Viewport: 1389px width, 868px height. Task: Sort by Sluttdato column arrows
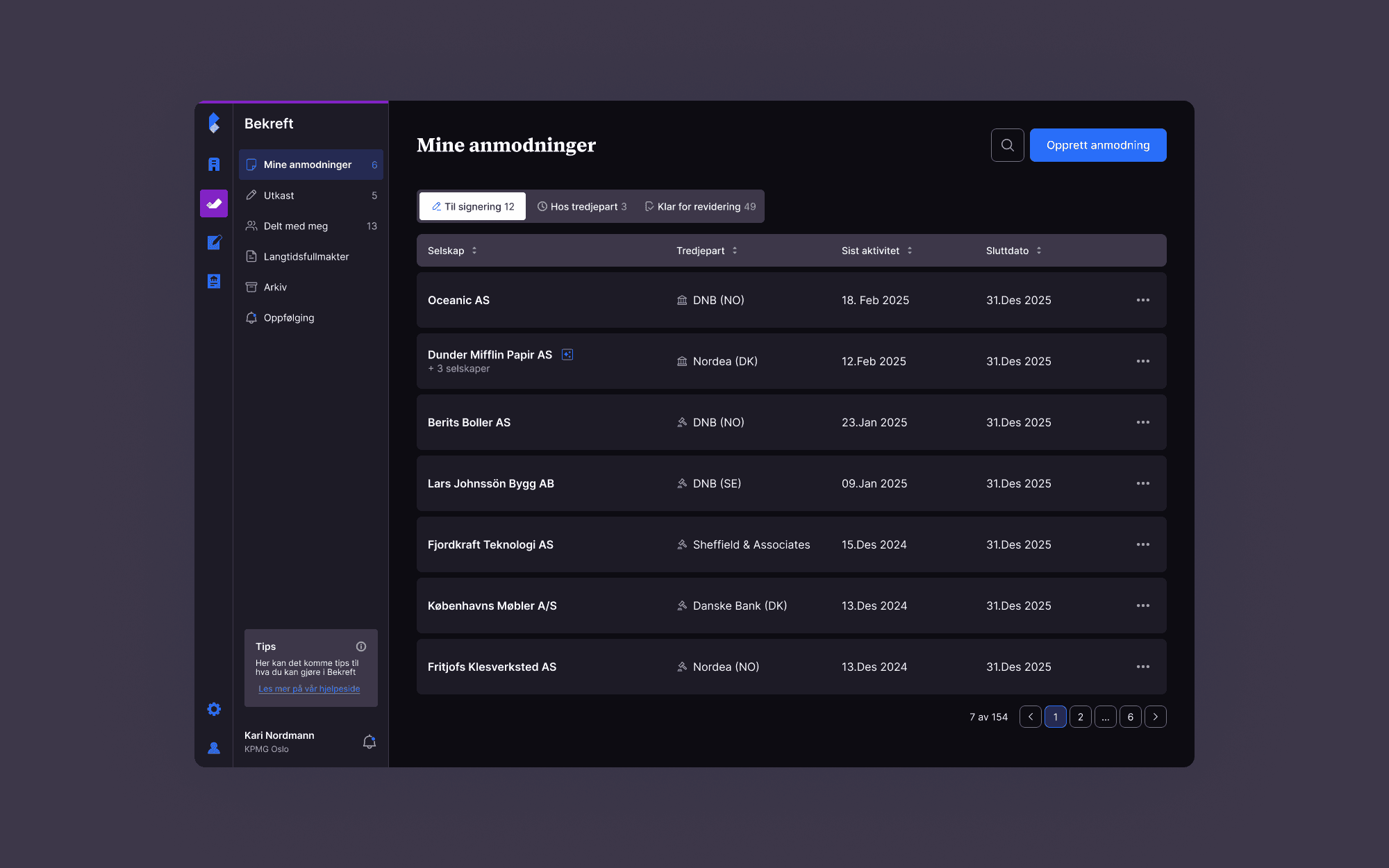pyautogui.click(x=1038, y=251)
